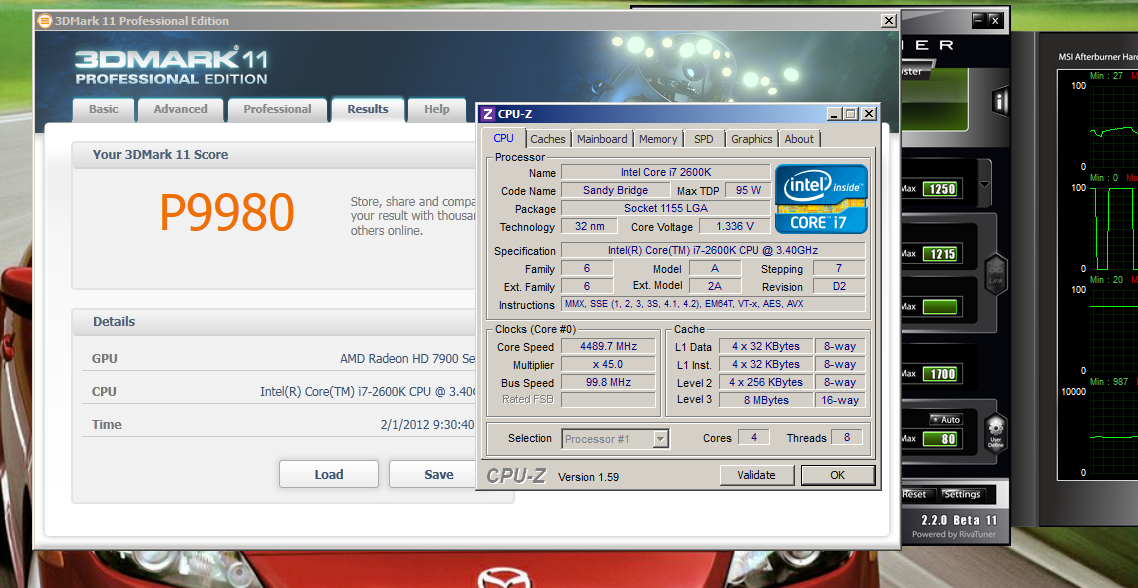The width and height of the screenshot is (1138, 588).
Task: Open the Advanced tab in 3DMark
Action: point(180,109)
